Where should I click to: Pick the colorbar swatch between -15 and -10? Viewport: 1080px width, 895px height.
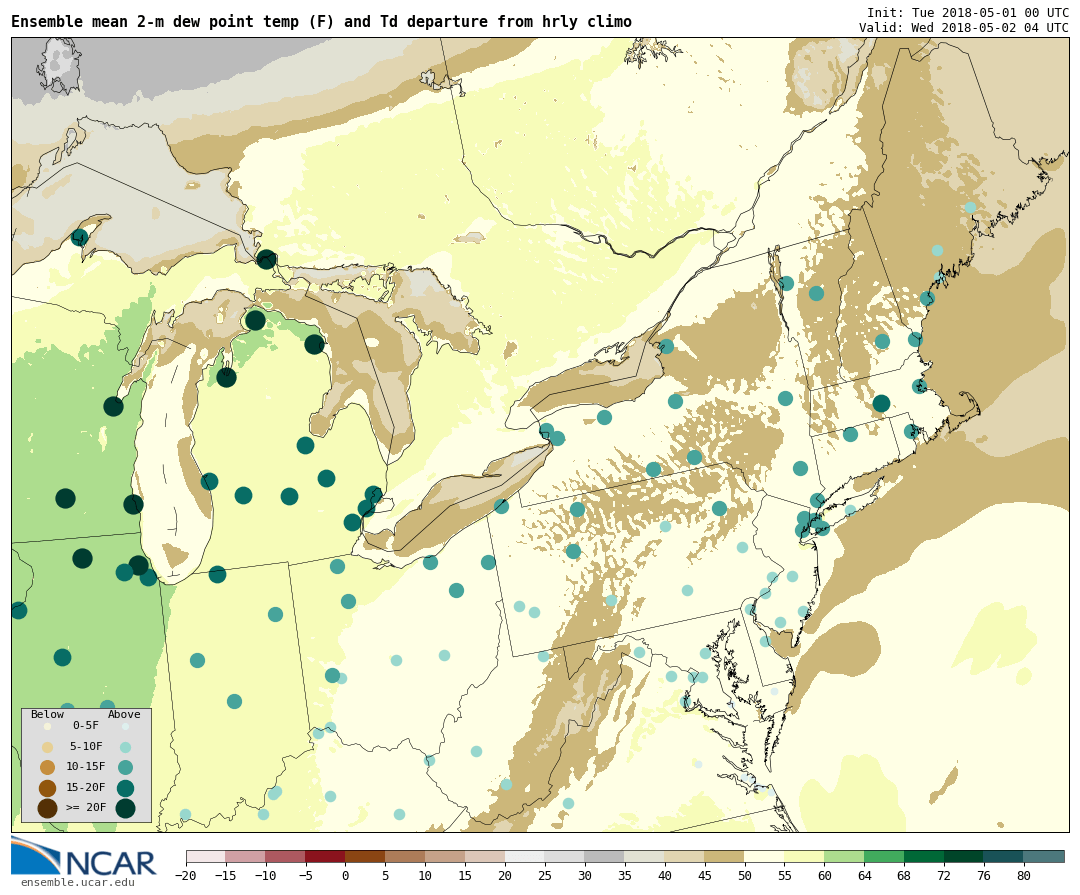point(245,856)
